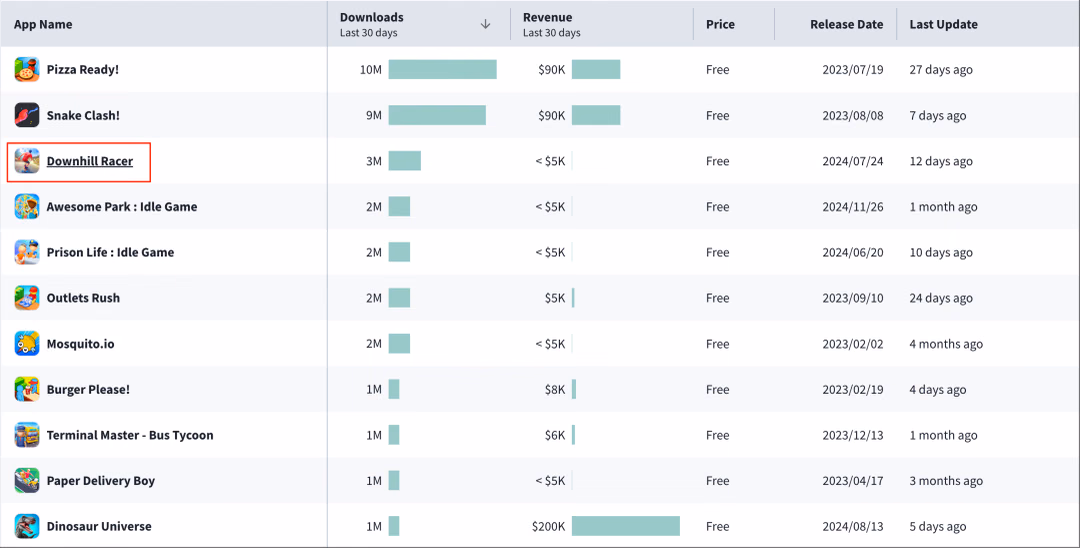Open the Outlets Rush app name
This screenshot has width=1080, height=548.
[83, 298]
